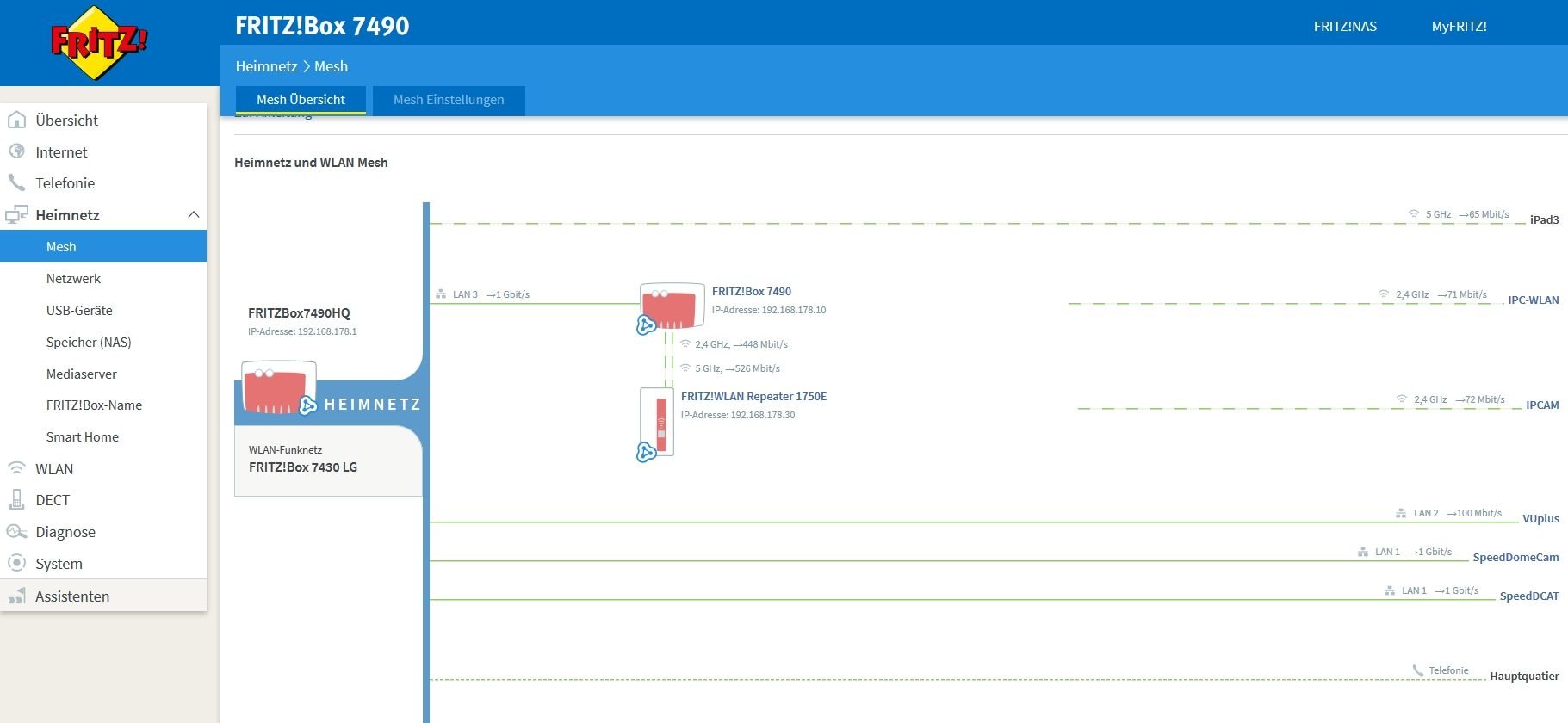
Task: Click the Assistenten wizard icon
Action: point(16,596)
